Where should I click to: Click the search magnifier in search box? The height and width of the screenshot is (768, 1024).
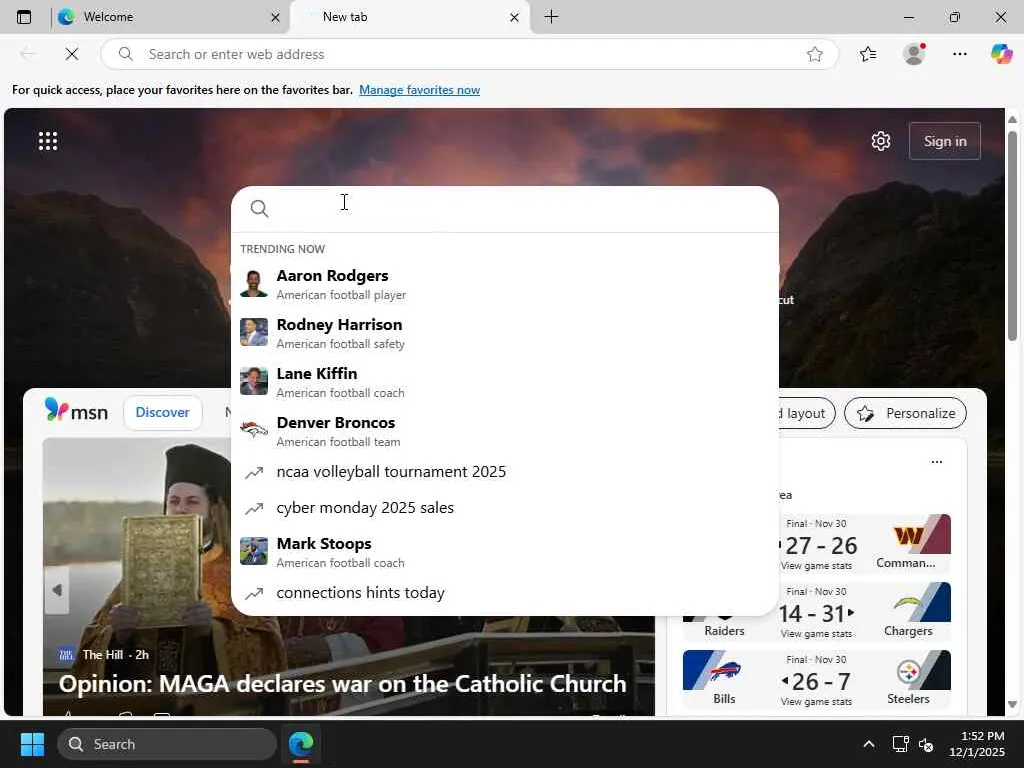click(x=259, y=208)
